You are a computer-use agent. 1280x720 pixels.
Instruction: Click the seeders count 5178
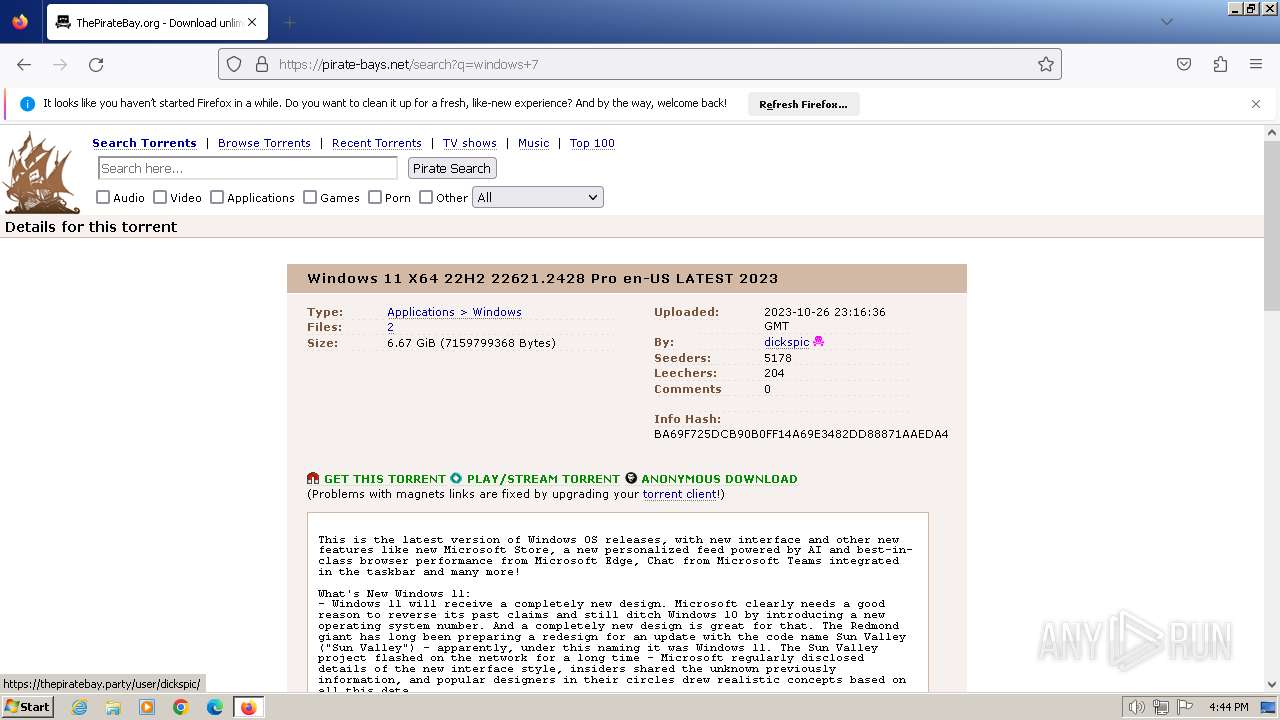tap(778, 358)
